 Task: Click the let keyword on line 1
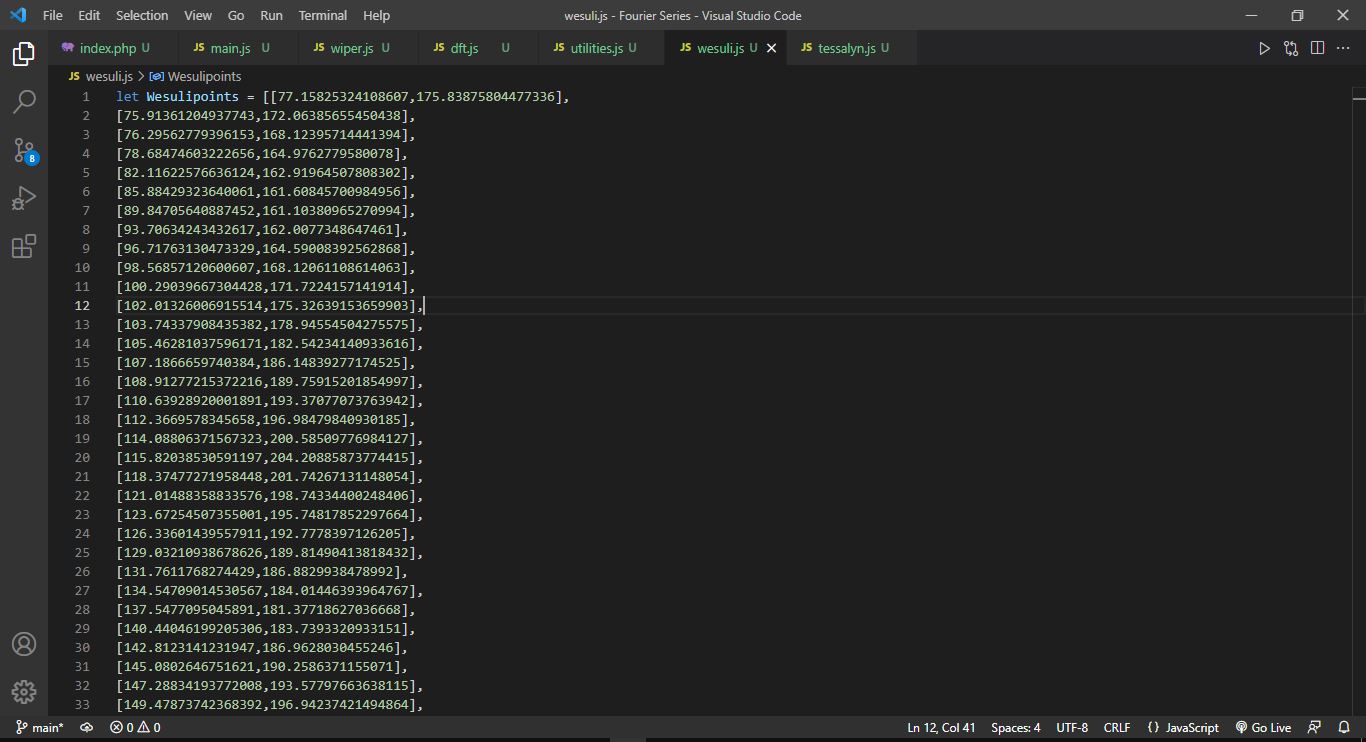[x=127, y=97]
